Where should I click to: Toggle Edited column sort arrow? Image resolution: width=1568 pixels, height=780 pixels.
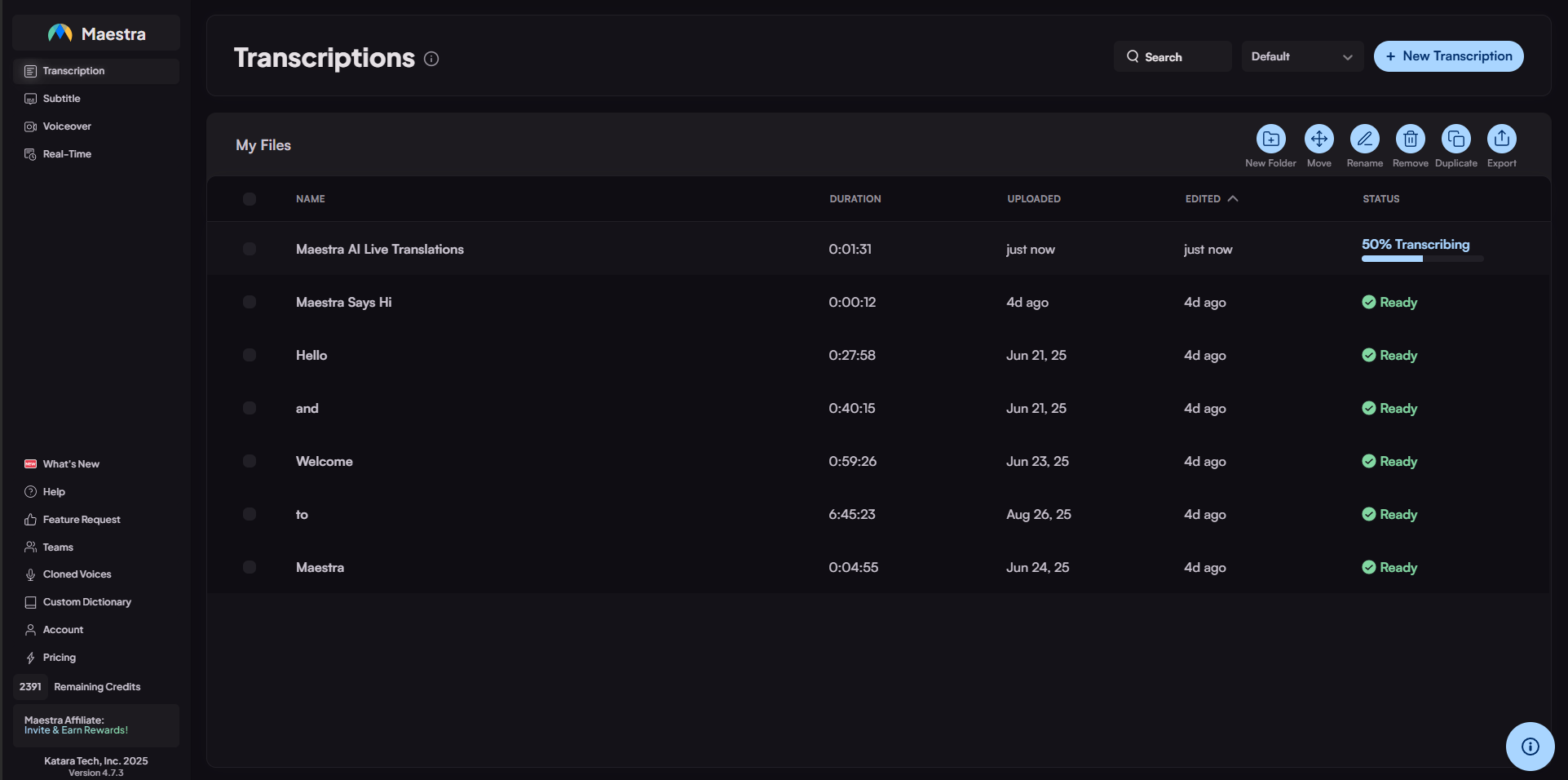(x=1233, y=199)
